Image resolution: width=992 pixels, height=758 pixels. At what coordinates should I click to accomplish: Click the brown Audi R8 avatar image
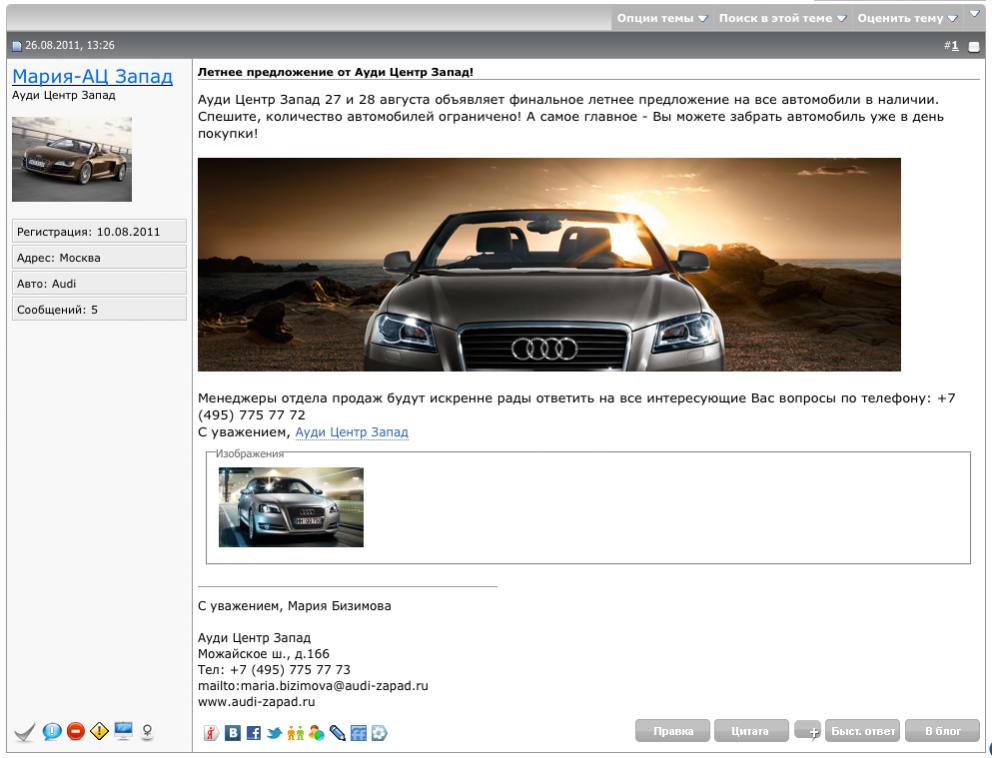pos(72,159)
